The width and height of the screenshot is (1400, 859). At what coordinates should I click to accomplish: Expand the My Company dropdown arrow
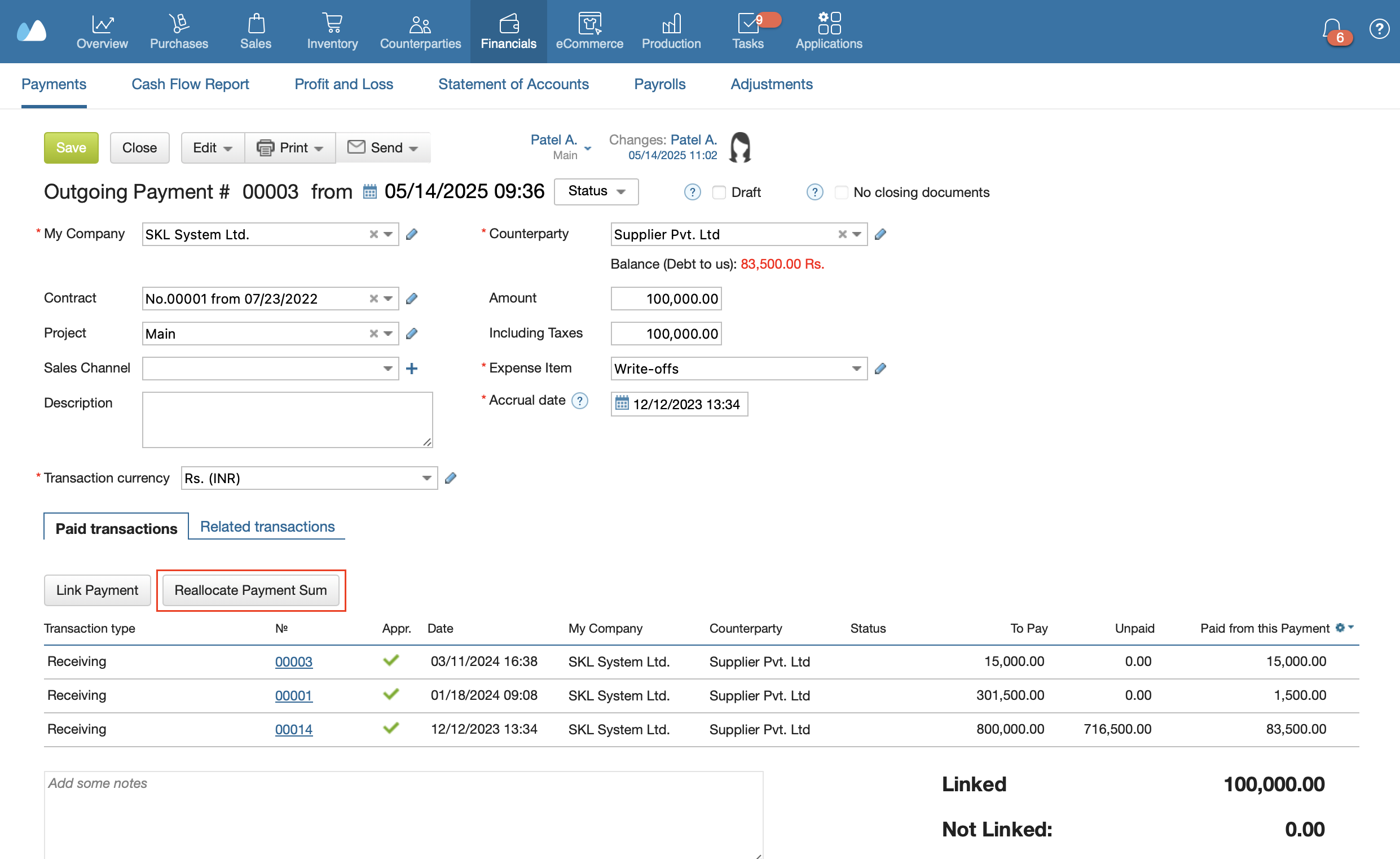coord(388,234)
